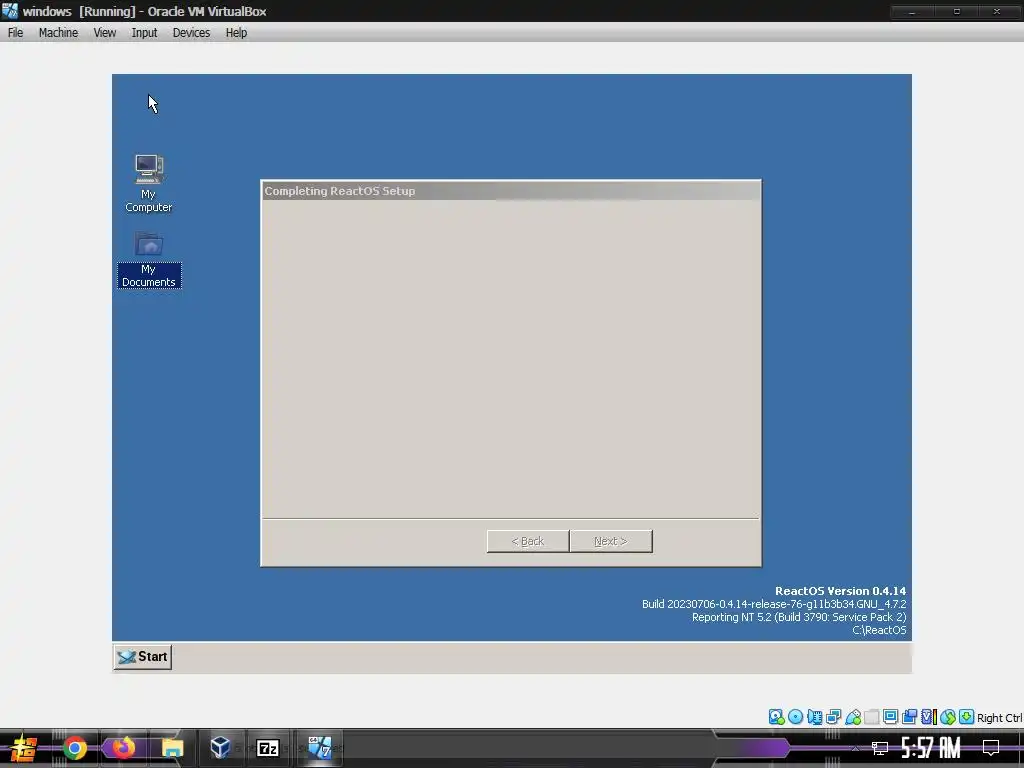Click the grayed shared folders status icon

(x=872, y=717)
